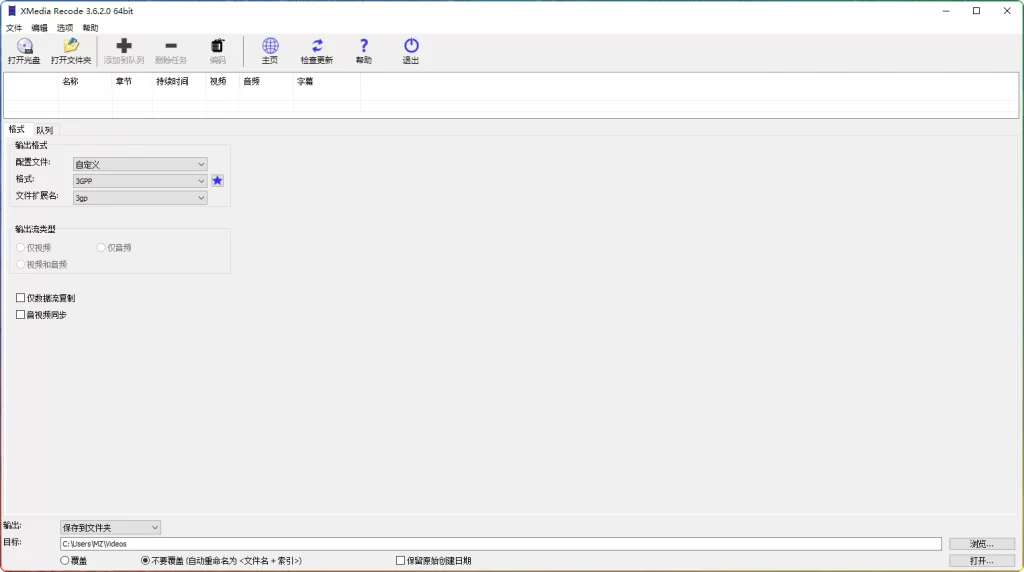Click the 字幕 column header
The height and width of the screenshot is (572, 1024).
[327, 82]
